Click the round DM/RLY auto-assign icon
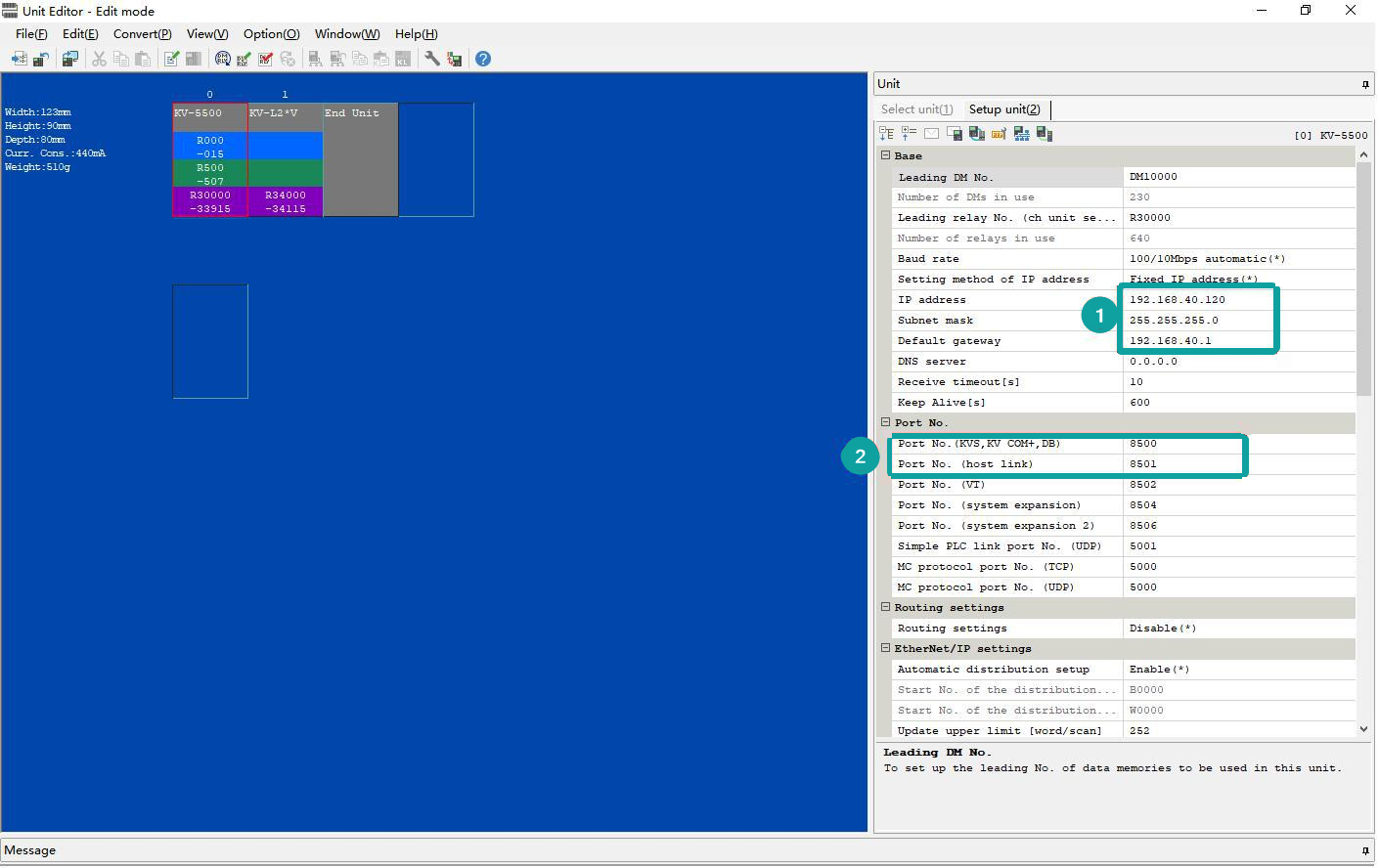The width and height of the screenshot is (1379, 868). point(223,59)
